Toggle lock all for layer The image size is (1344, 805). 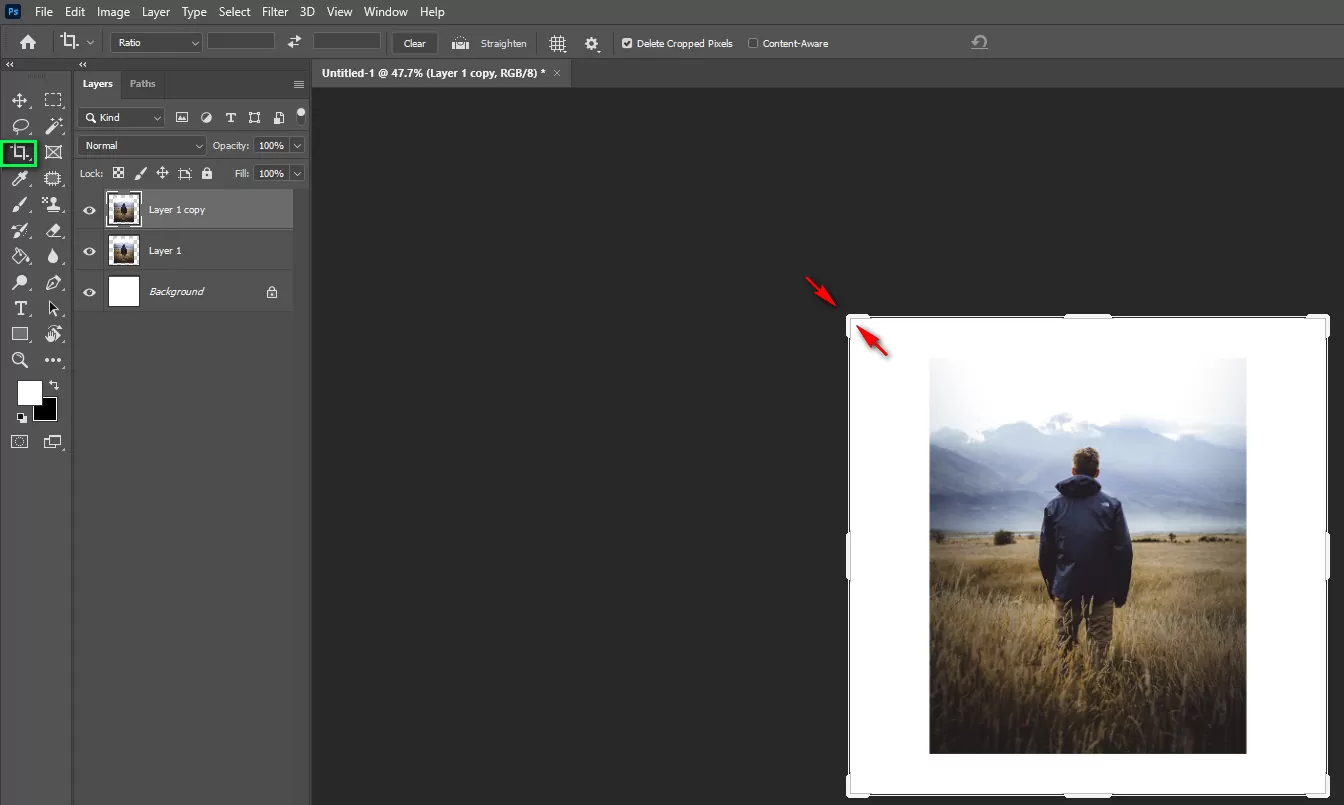click(207, 173)
